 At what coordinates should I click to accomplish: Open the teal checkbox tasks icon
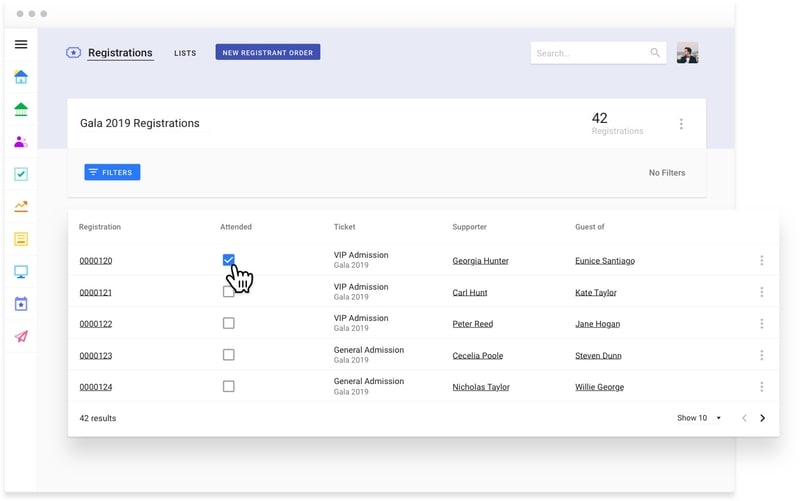tap(21, 174)
